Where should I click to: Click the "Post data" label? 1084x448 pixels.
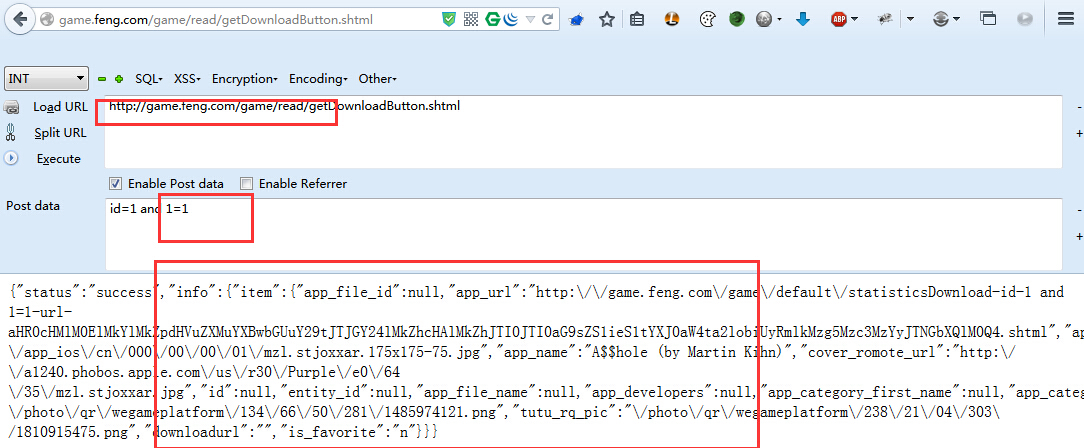coord(32,205)
